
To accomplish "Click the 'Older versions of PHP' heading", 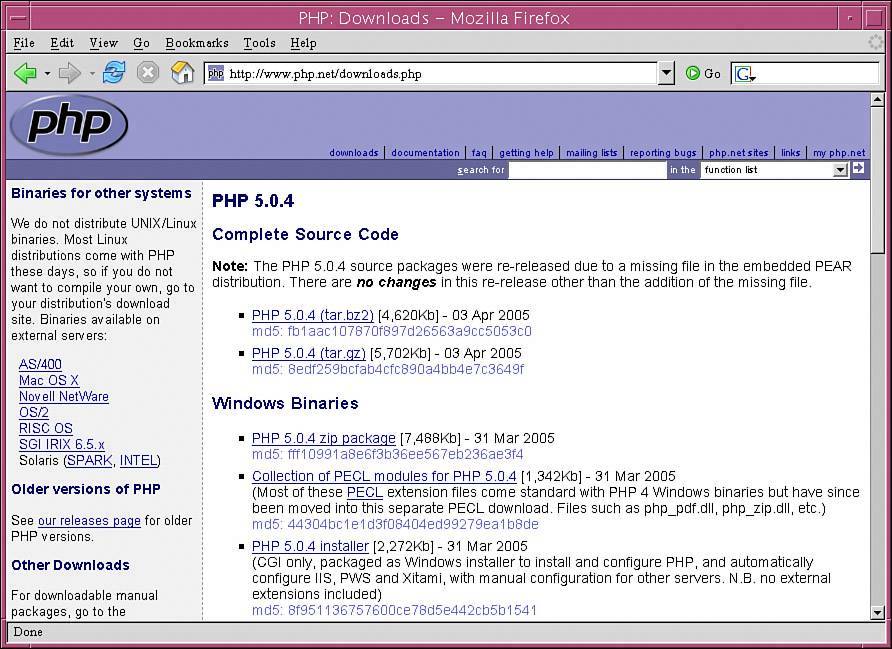I will pos(86,489).
